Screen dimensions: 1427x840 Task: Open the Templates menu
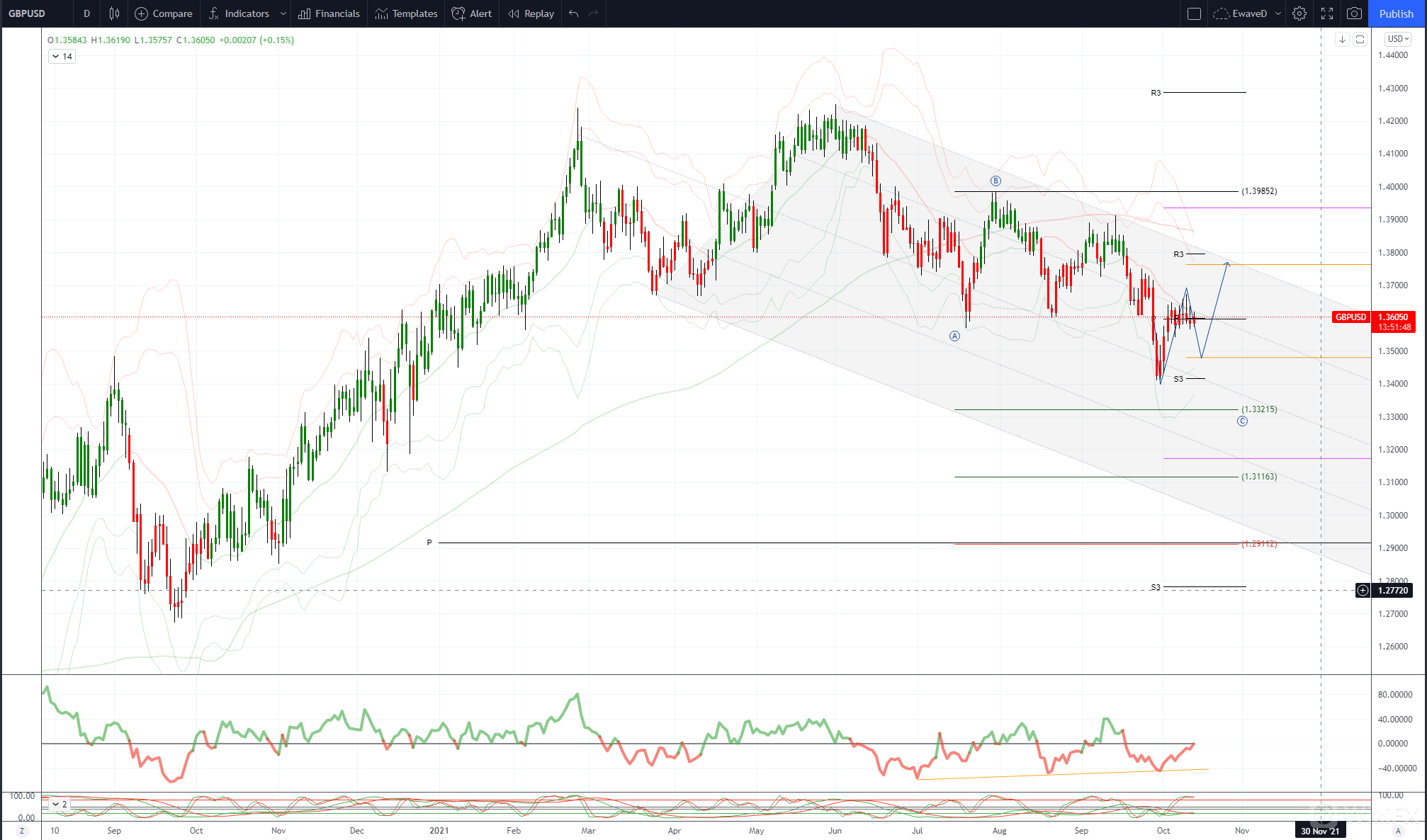[x=407, y=13]
